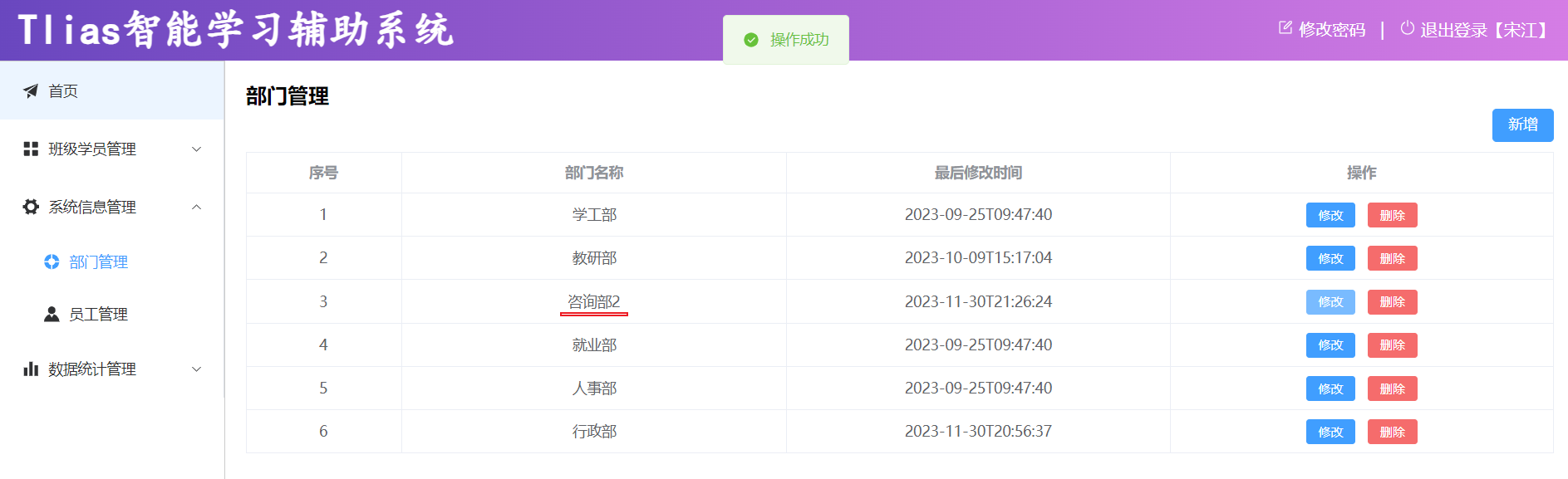Delete the 教研部 department
This screenshot has width=1568, height=479.
(x=1392, y=258)
